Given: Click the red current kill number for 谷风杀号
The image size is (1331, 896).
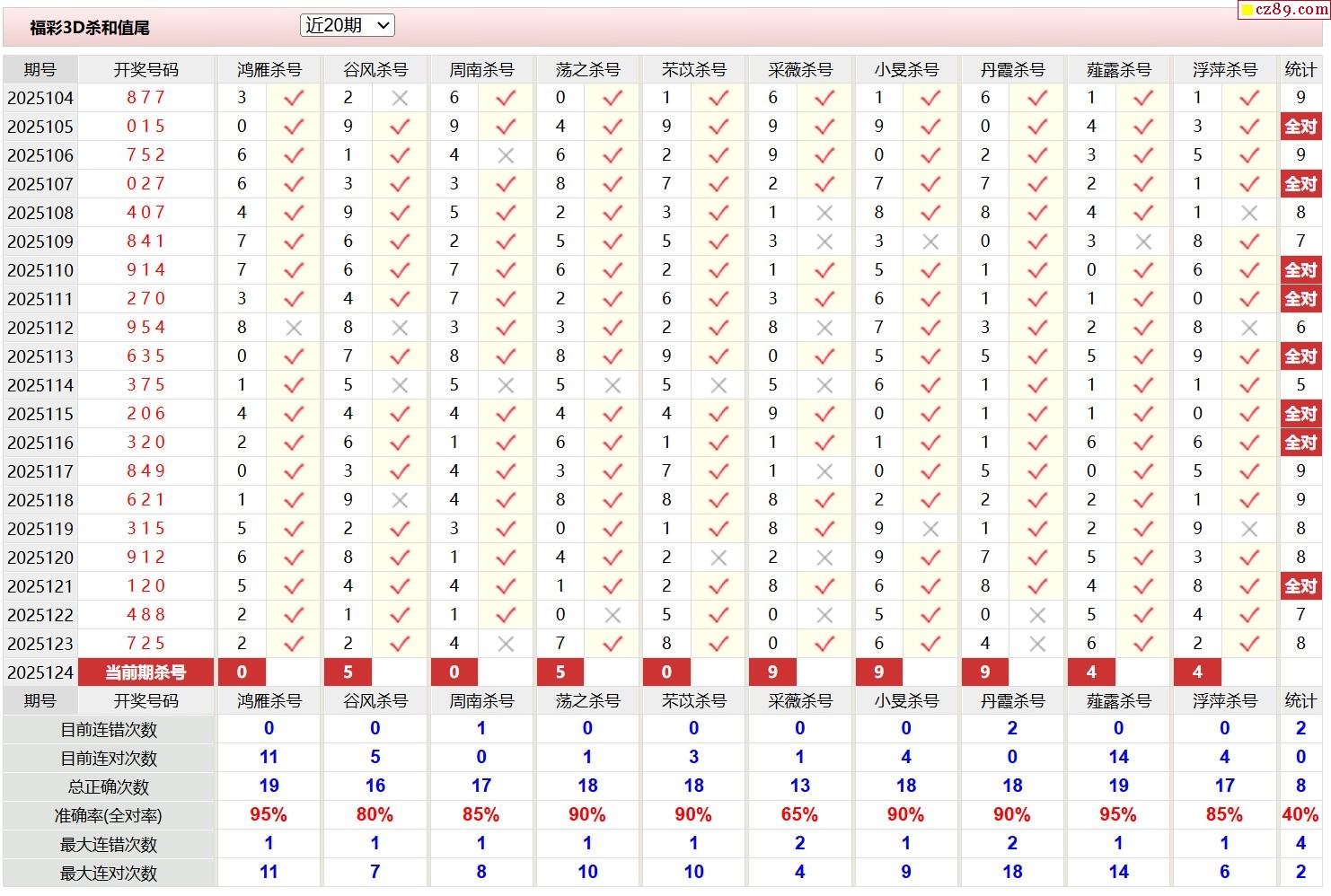Looking at the screenshot, I should point(348,672).
